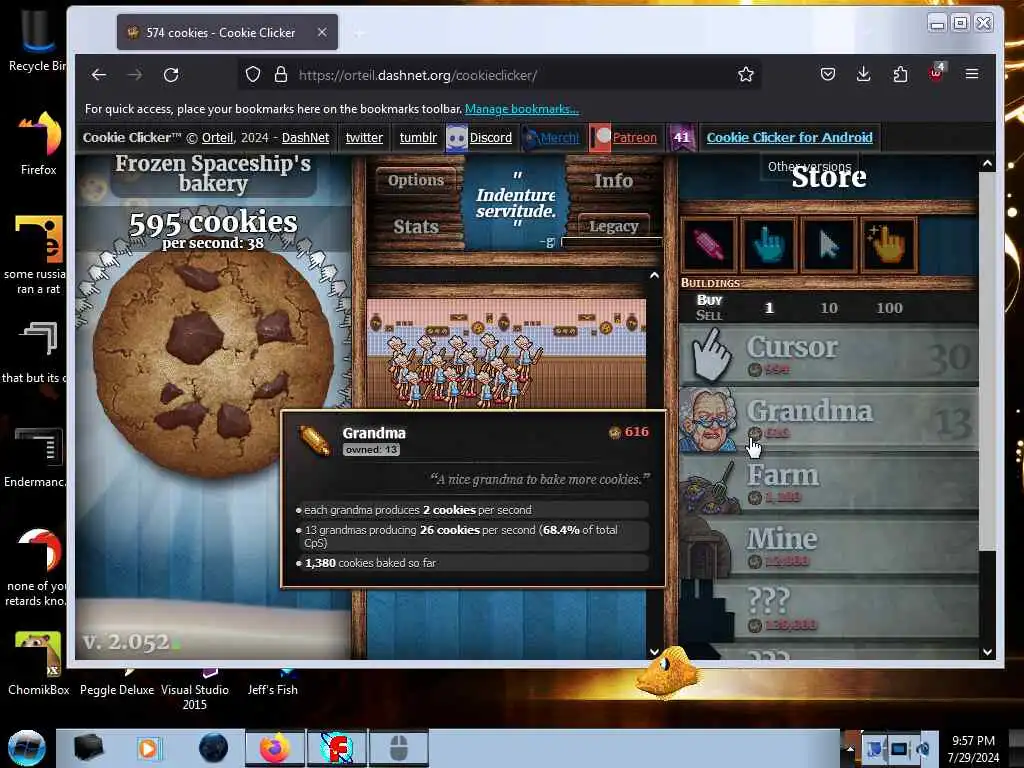
Task: Open Firefox downloads panel
Action: pos(863,74)
